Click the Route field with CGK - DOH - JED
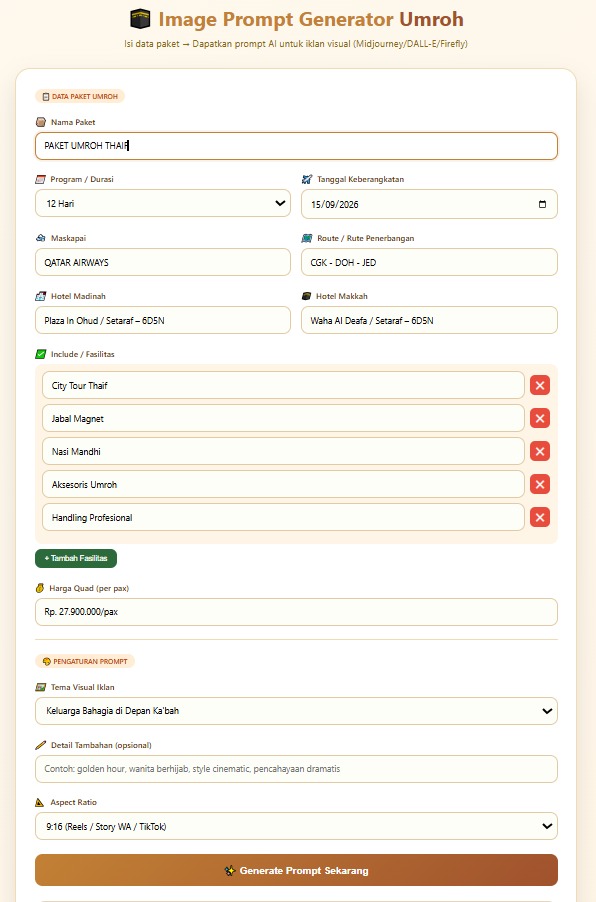Screen dimensions: 596x902 [x=429, y=262]
